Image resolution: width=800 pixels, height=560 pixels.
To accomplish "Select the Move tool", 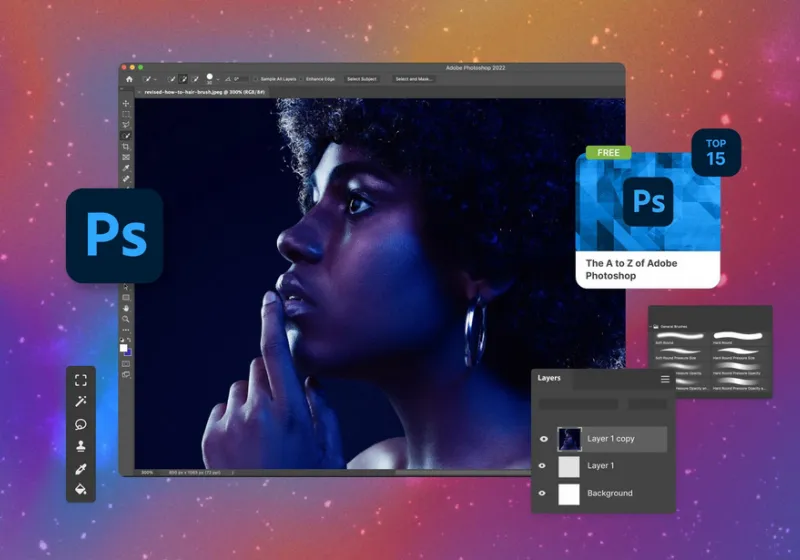I will click(126, 104).
